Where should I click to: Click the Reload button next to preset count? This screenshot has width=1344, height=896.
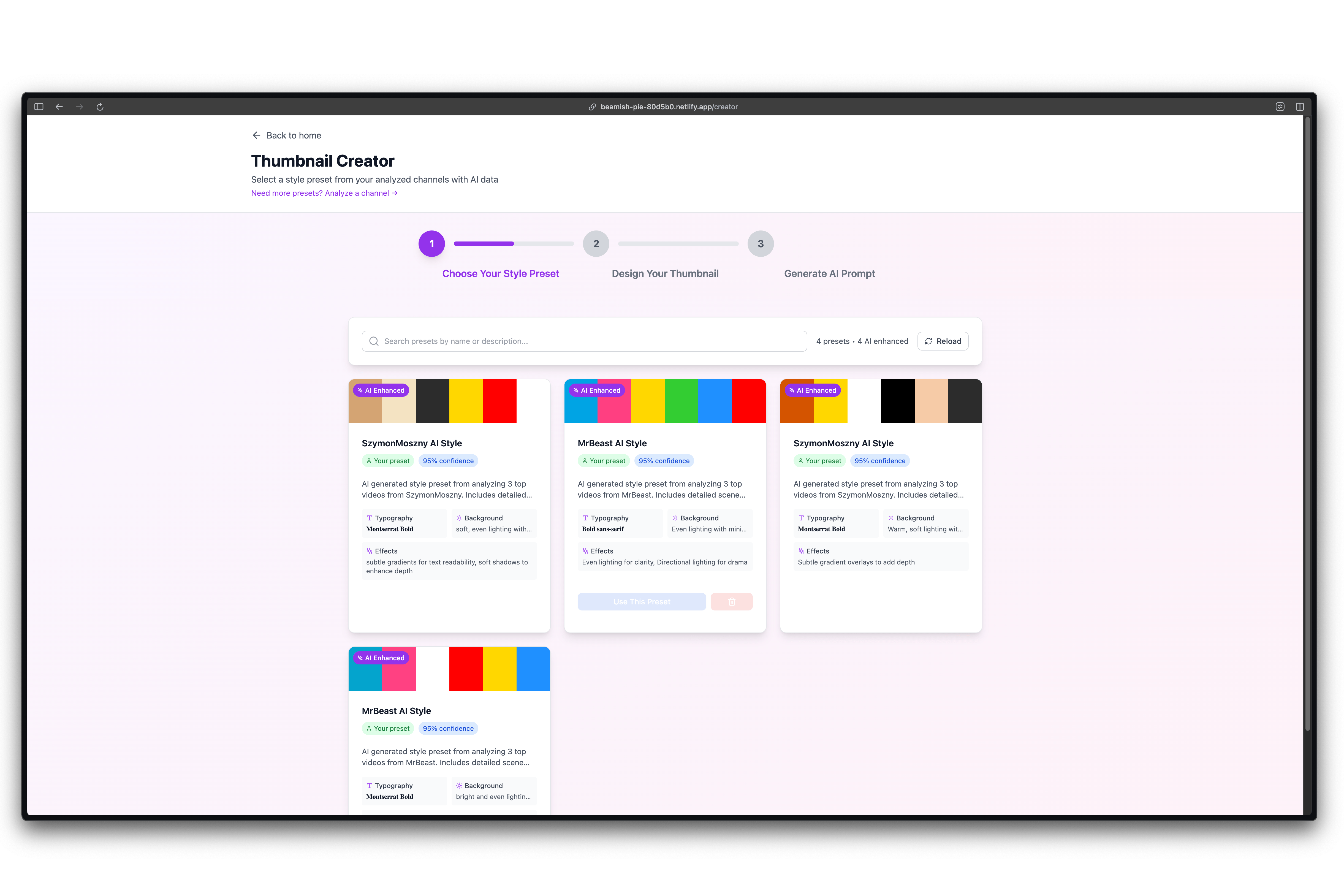pyautogui.click(x=942, y=341)
